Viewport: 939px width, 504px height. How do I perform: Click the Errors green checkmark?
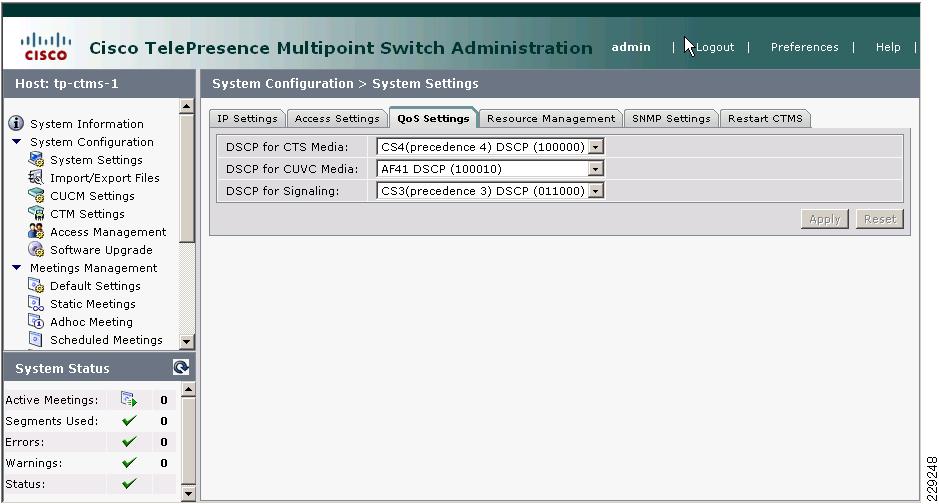pyautogui.click(x=129, y=442)
